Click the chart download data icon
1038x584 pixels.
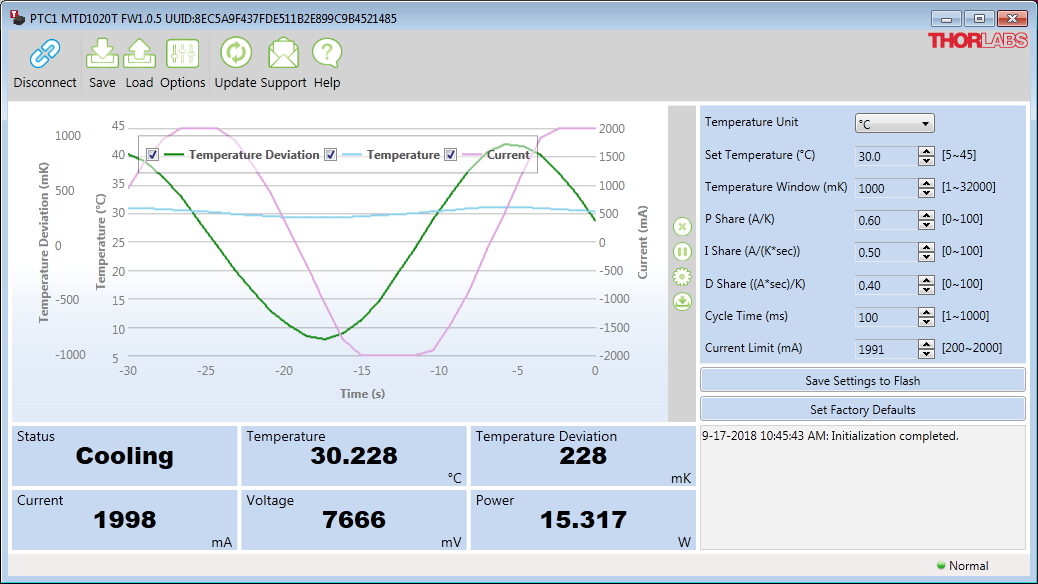click(682, 302)
